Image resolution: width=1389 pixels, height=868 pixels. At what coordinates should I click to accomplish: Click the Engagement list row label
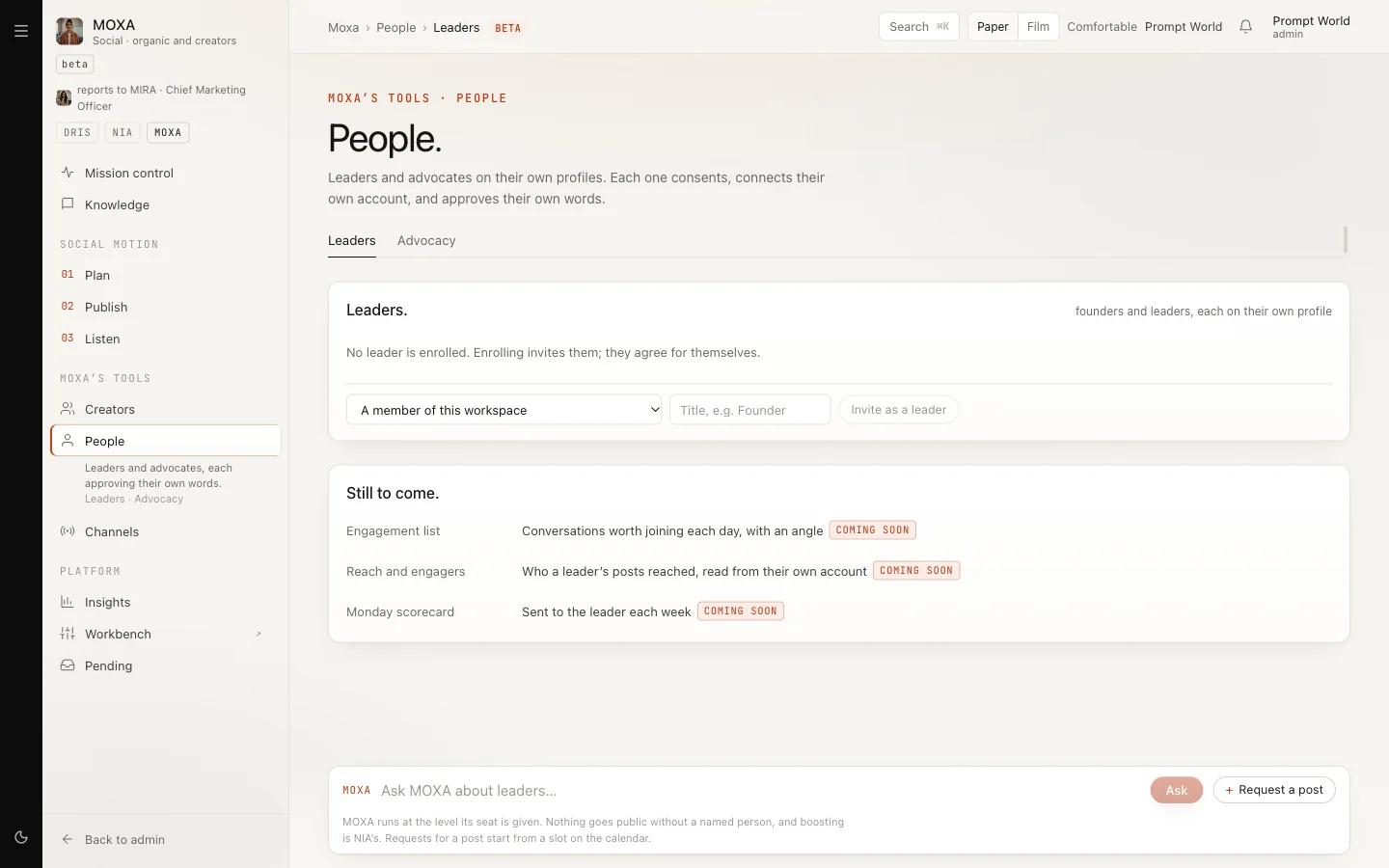click(394, 531)
